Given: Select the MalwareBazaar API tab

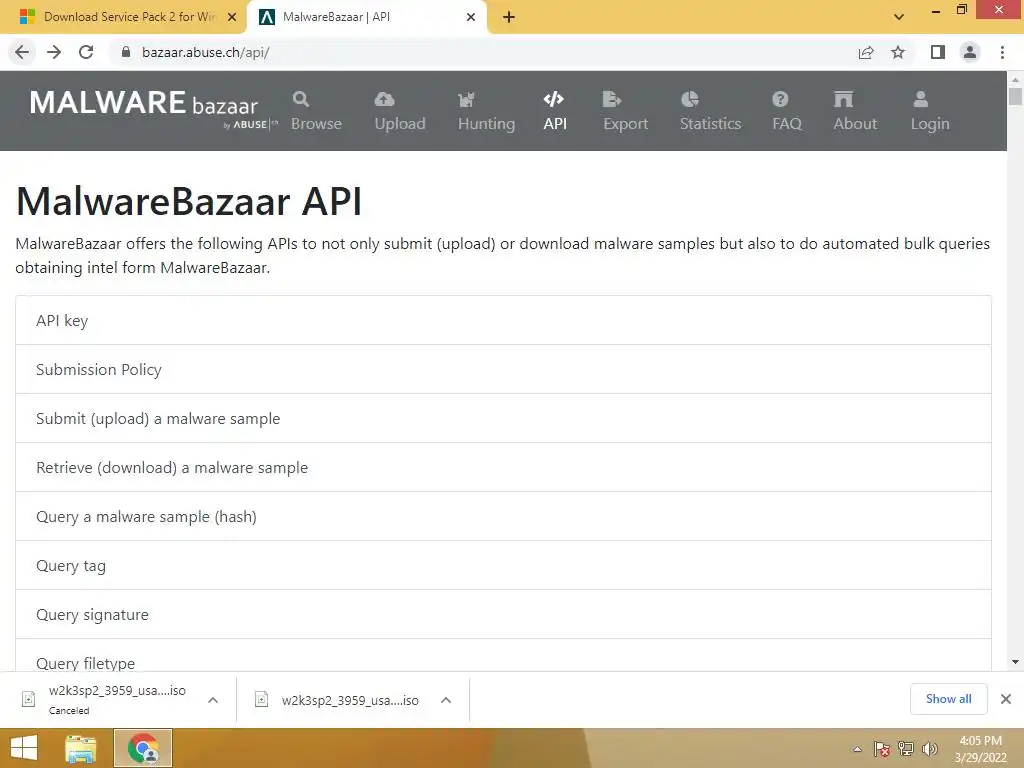Looking at the screenshot, I should click(x=367, y=17).
